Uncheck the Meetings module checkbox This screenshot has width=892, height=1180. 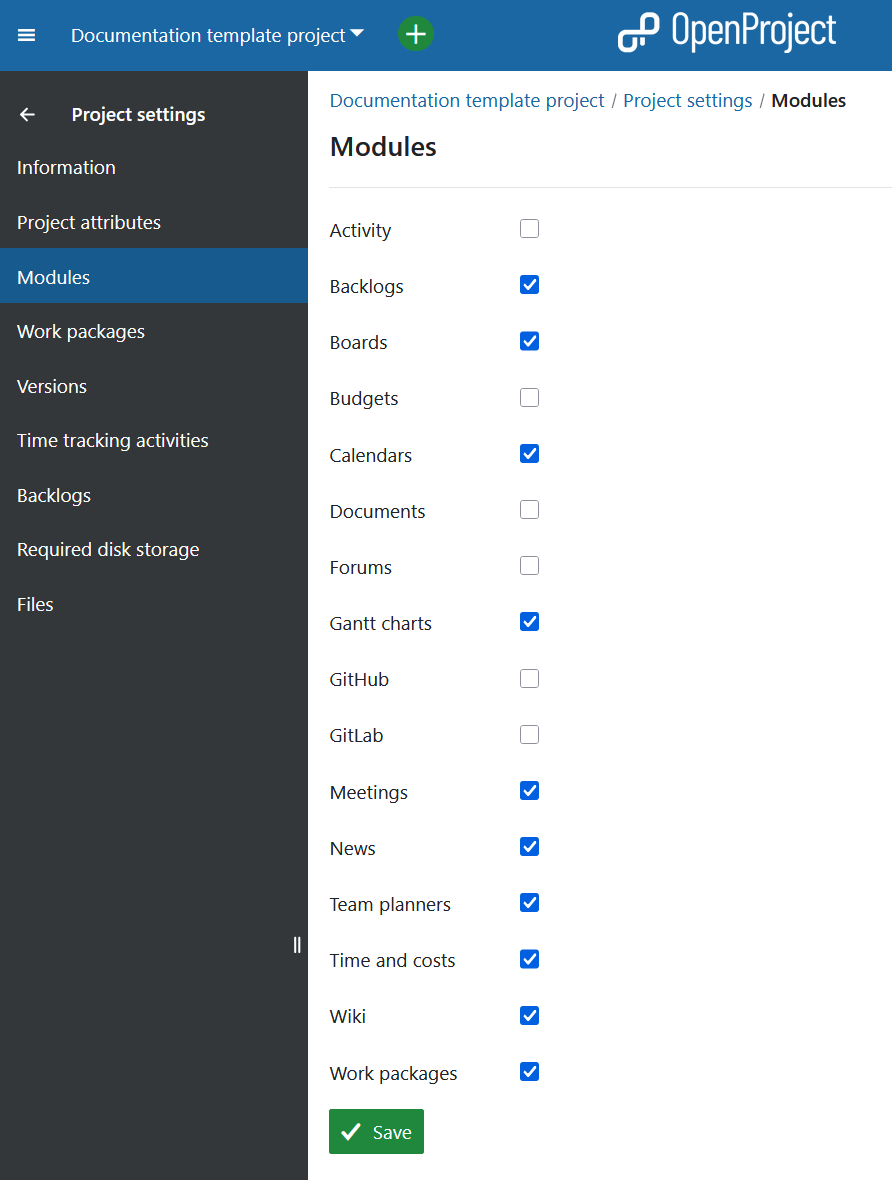coord(529,791)
